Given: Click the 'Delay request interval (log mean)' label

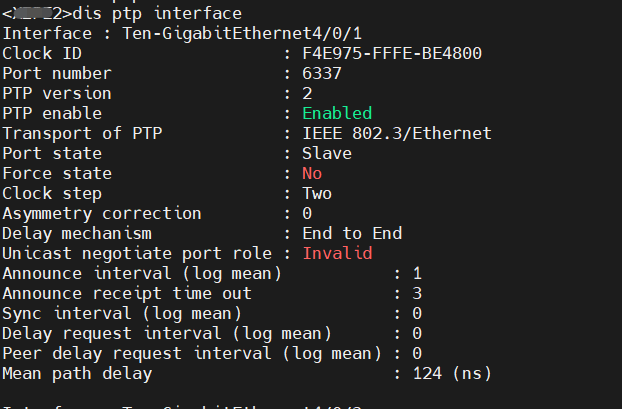Looking at the screenshot, I should pos(167,333).
